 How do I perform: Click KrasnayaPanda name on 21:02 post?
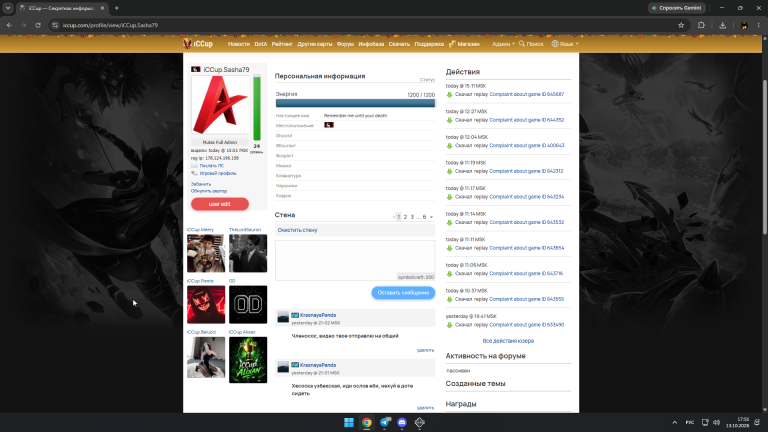(x=318, y=315)
